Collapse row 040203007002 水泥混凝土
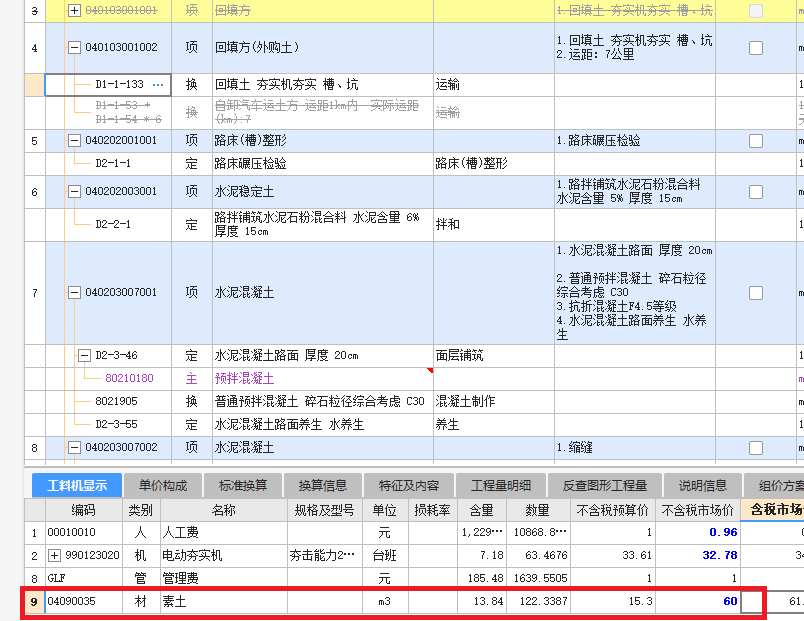Screen dimensions: 804x621 74,448
